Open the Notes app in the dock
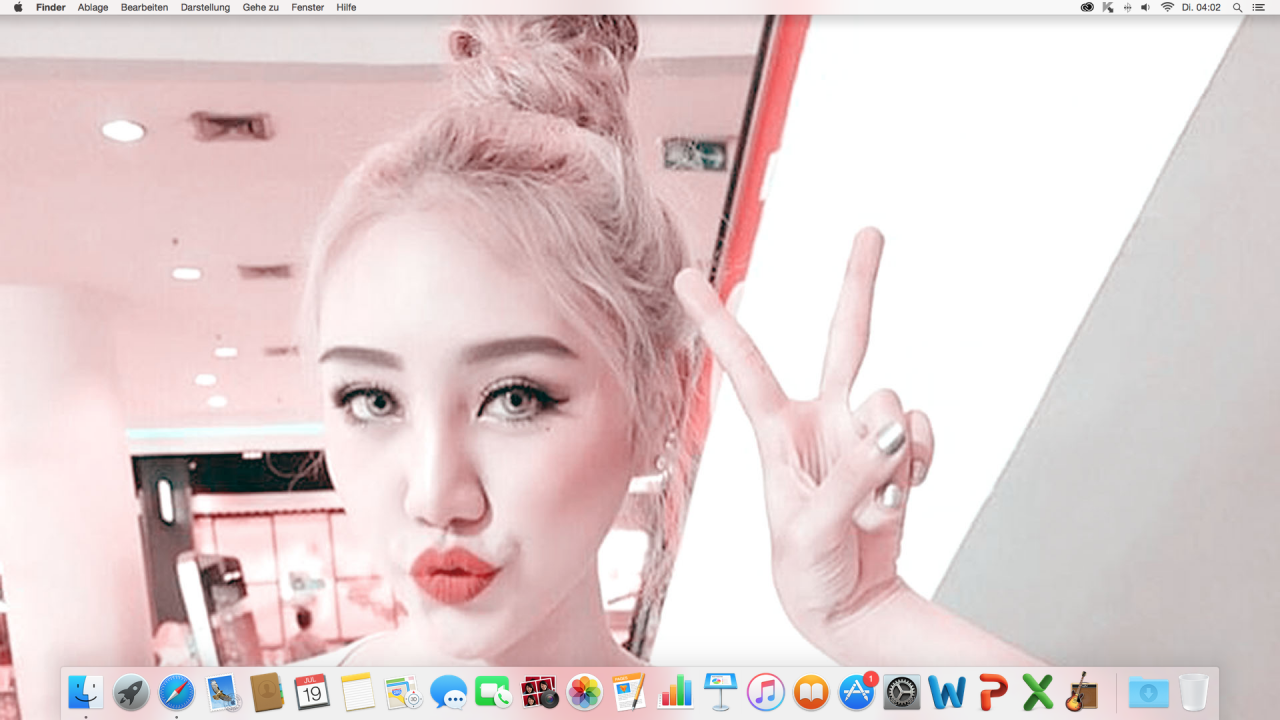Image resolution: width=1280 pixels, height=720 pixels. (357, 692)
